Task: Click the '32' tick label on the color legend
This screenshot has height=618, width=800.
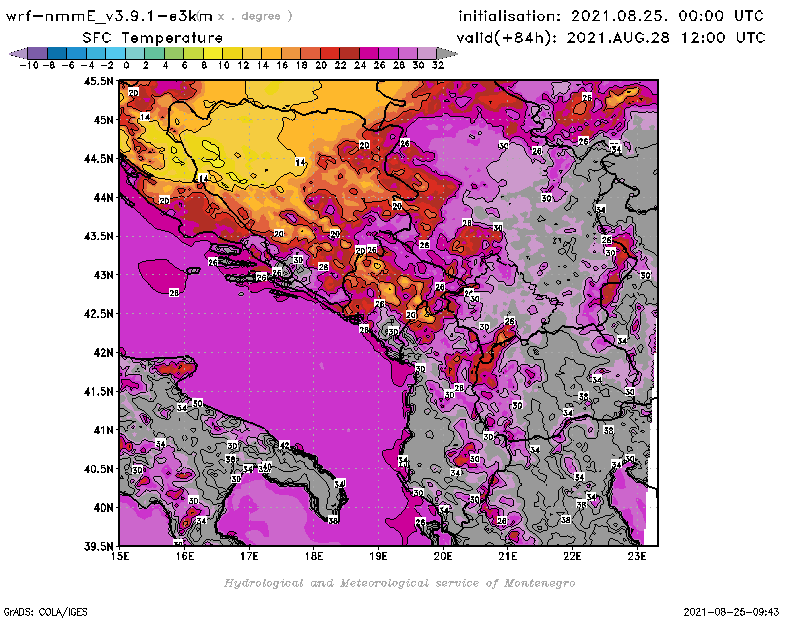Action: [438, 66]
